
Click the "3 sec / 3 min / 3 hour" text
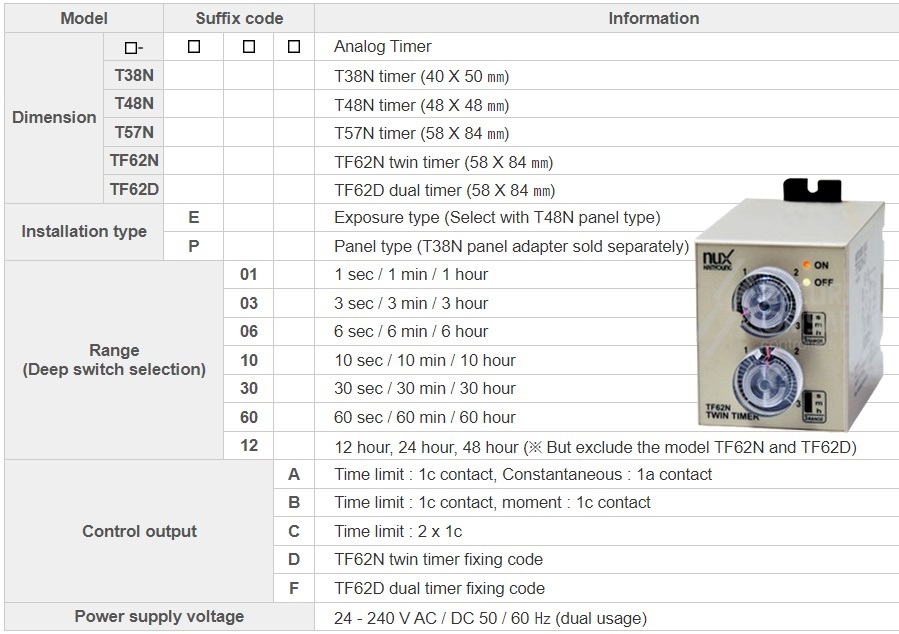click(411, 303)
